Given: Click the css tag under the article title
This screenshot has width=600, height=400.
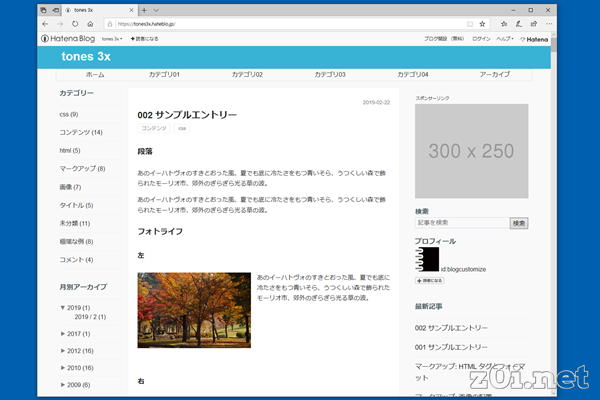Looking at the screenshot, I should tap(182, 128).
